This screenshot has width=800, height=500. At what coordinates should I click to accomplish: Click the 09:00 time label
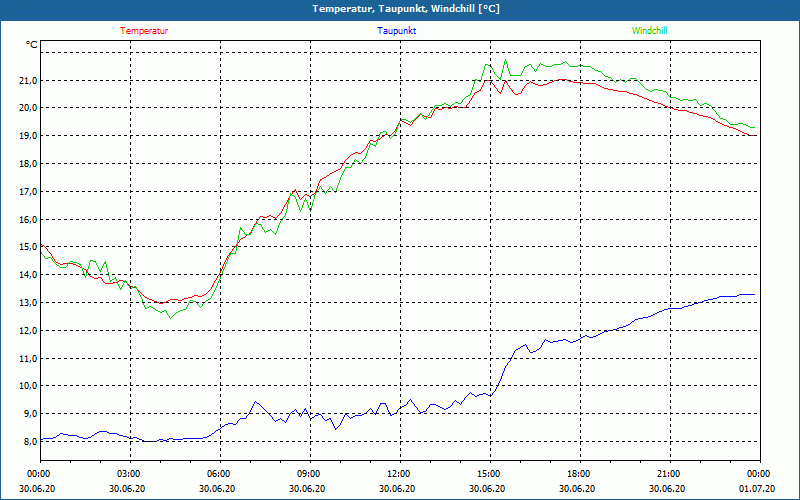point(310,474)
